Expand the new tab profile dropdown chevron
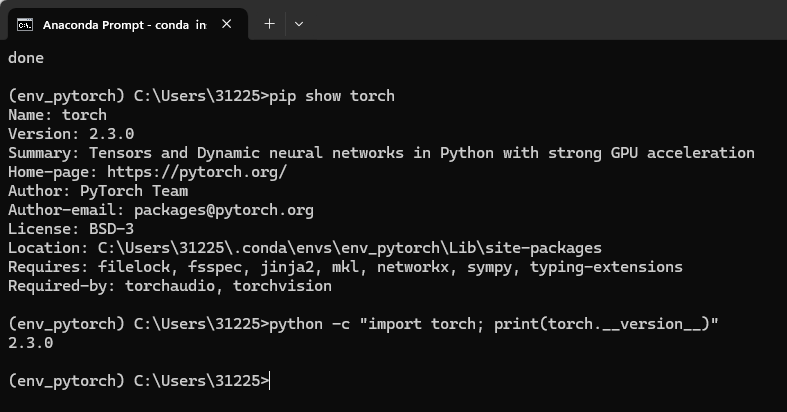 (299, 24)
